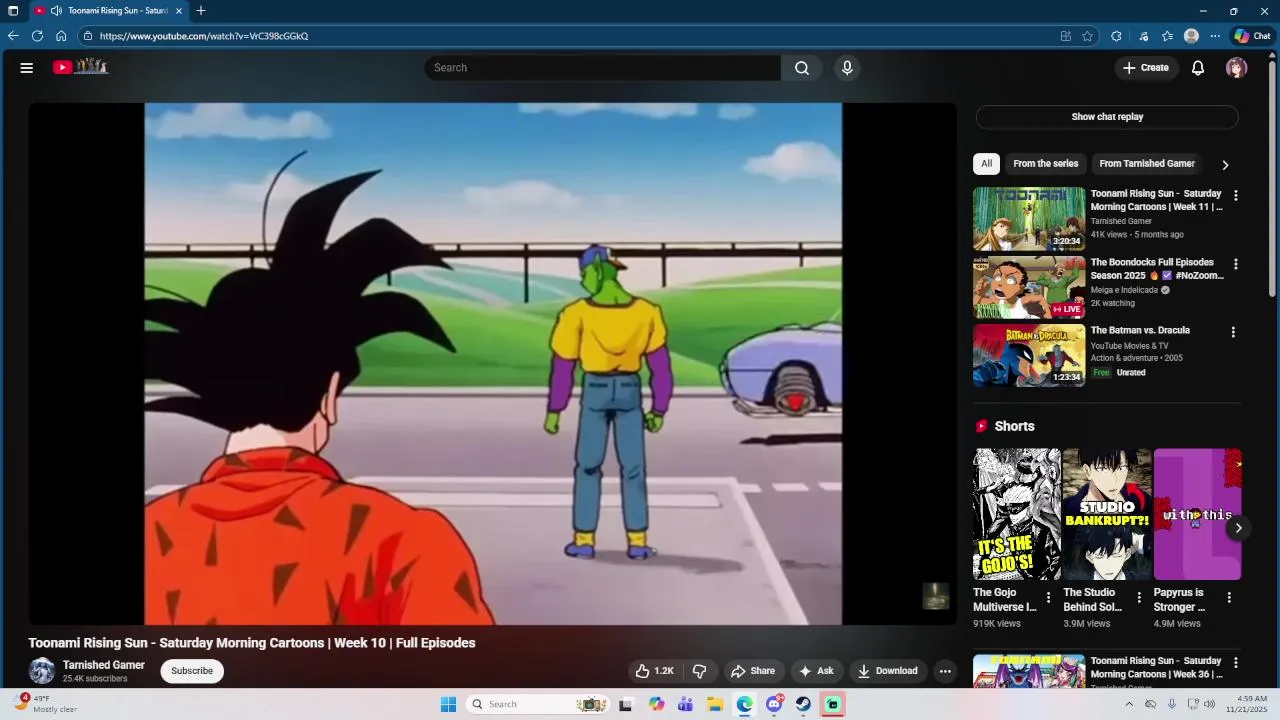Open The Boondocks live stream thumbnail

(x=1029, y=287)
